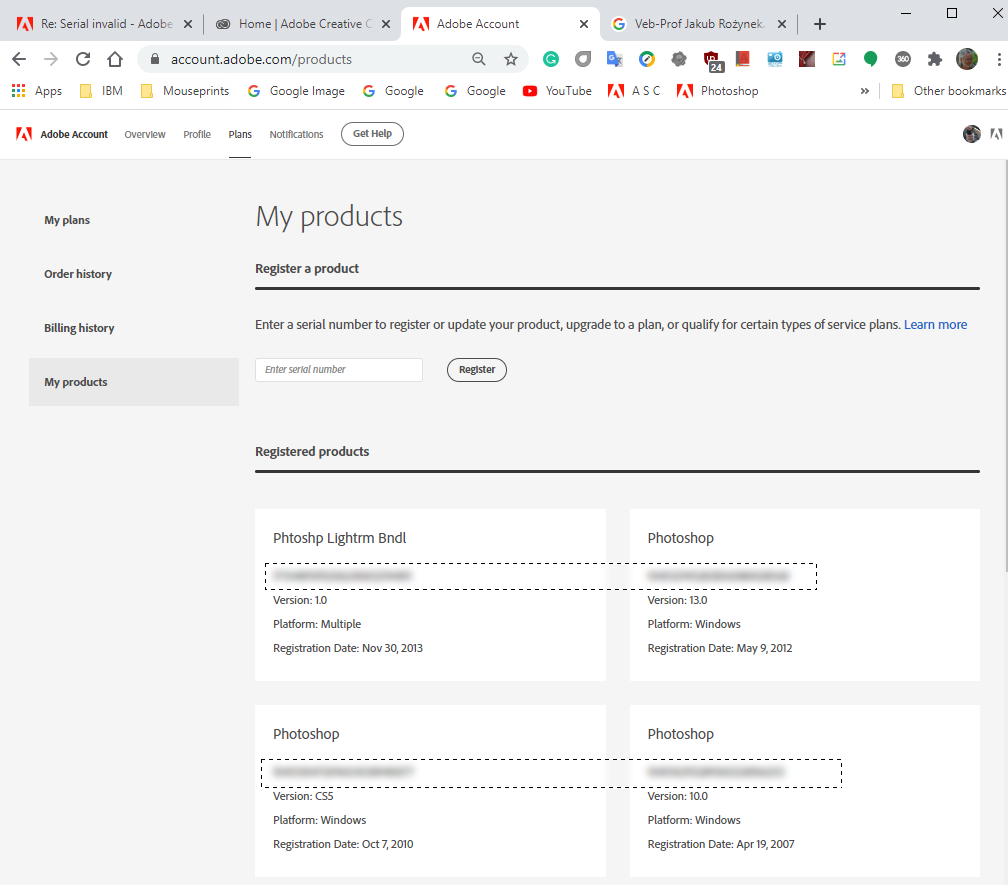
Task: Open the Chrome puzzle-piece extensions icon
Action: tap(935, 59)
